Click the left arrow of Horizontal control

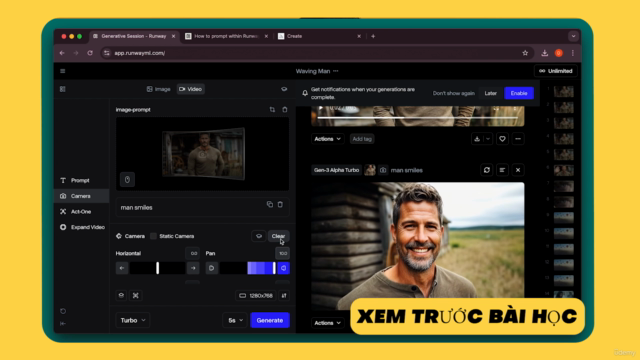[122, 268]
